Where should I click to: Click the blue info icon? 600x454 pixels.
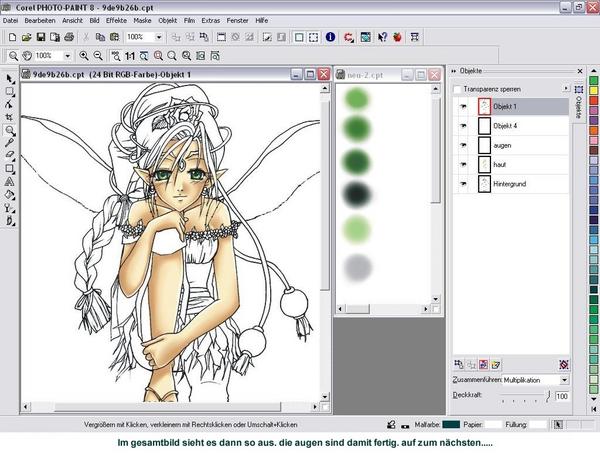[x=330, y=37]
